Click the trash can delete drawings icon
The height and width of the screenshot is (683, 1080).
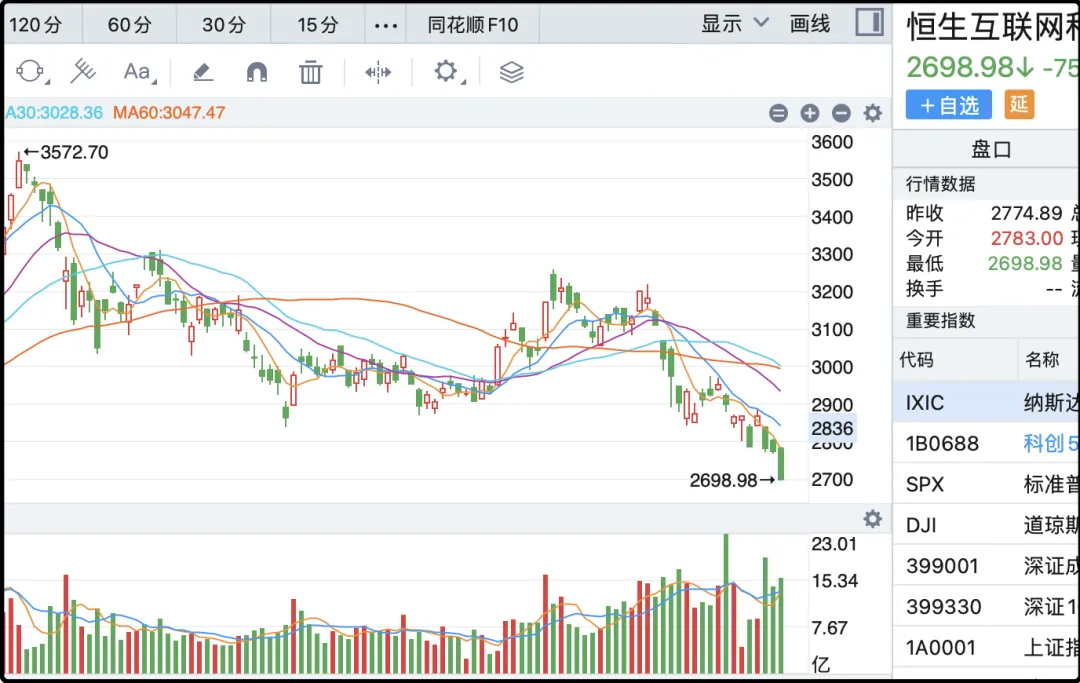[311, 72]
